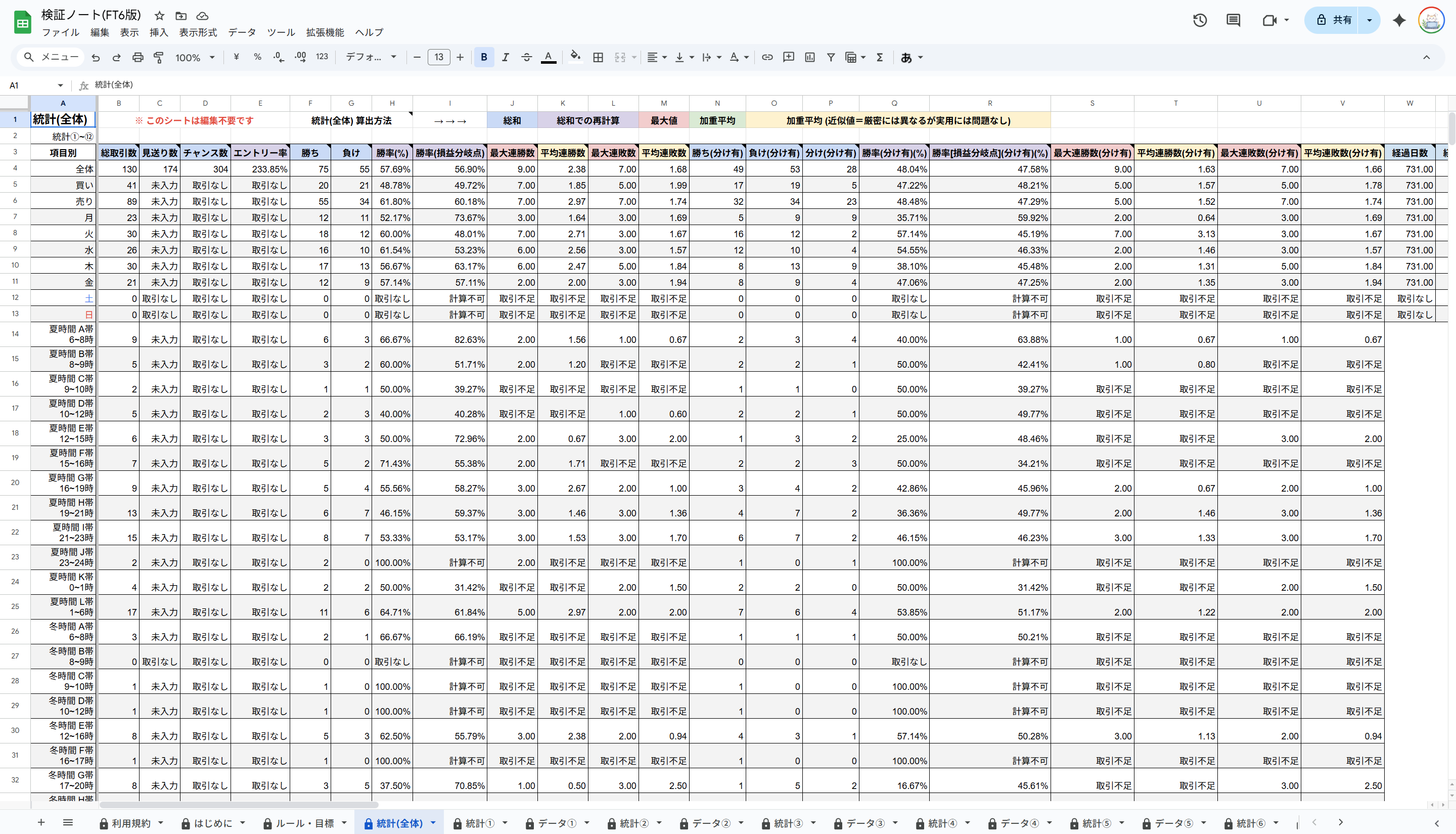Viewport: 1456px width, 834px height.
Task: Click the insert chart icon
Action: [809, 57]
